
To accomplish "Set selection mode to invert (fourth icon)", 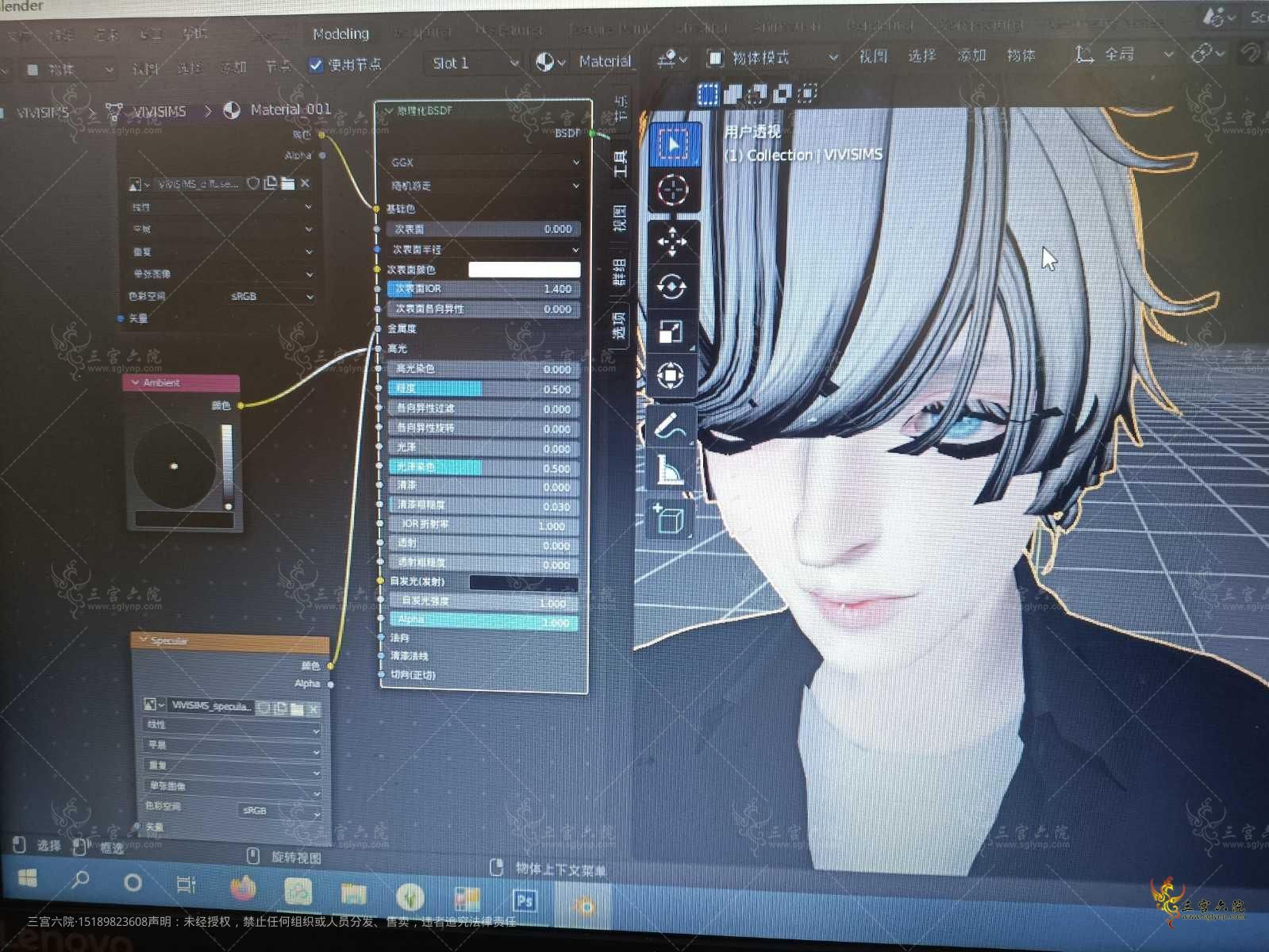I will 782,94.
